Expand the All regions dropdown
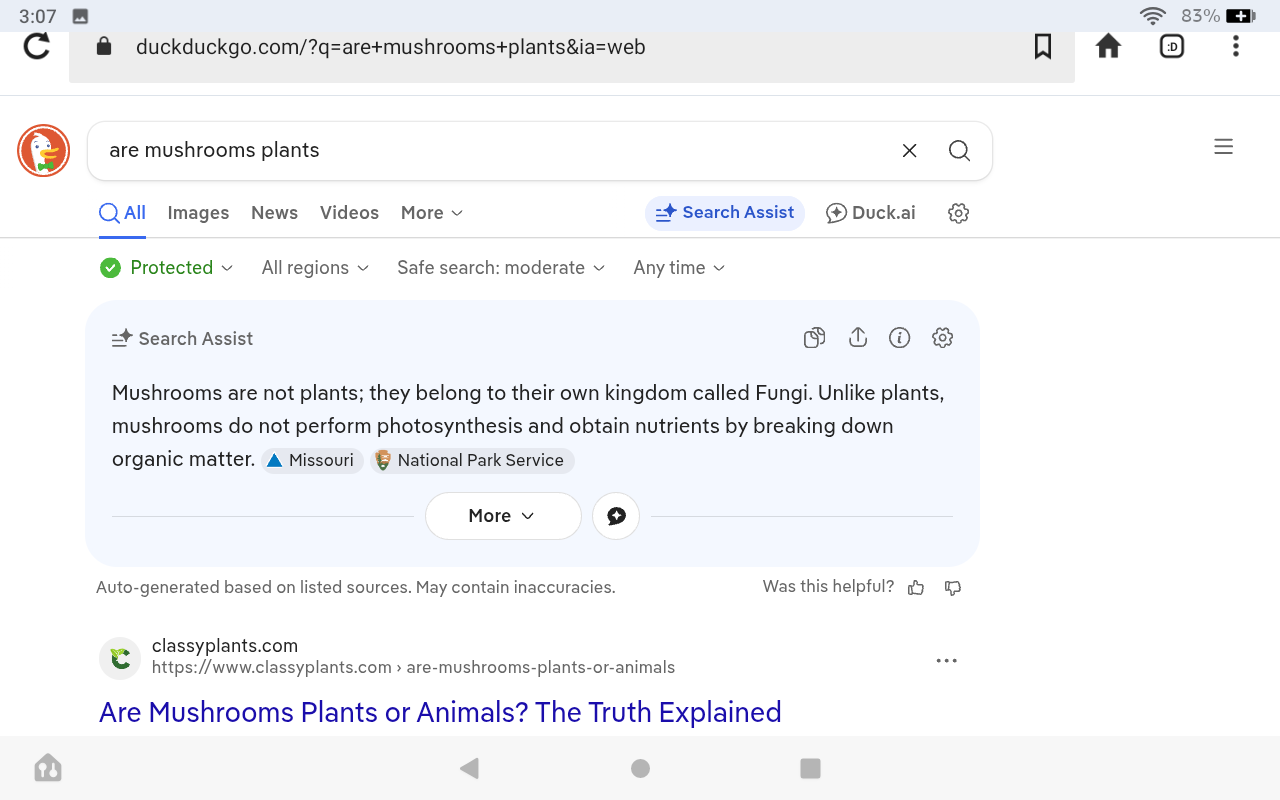This screenshot has height=800, width=1280. 315,268
